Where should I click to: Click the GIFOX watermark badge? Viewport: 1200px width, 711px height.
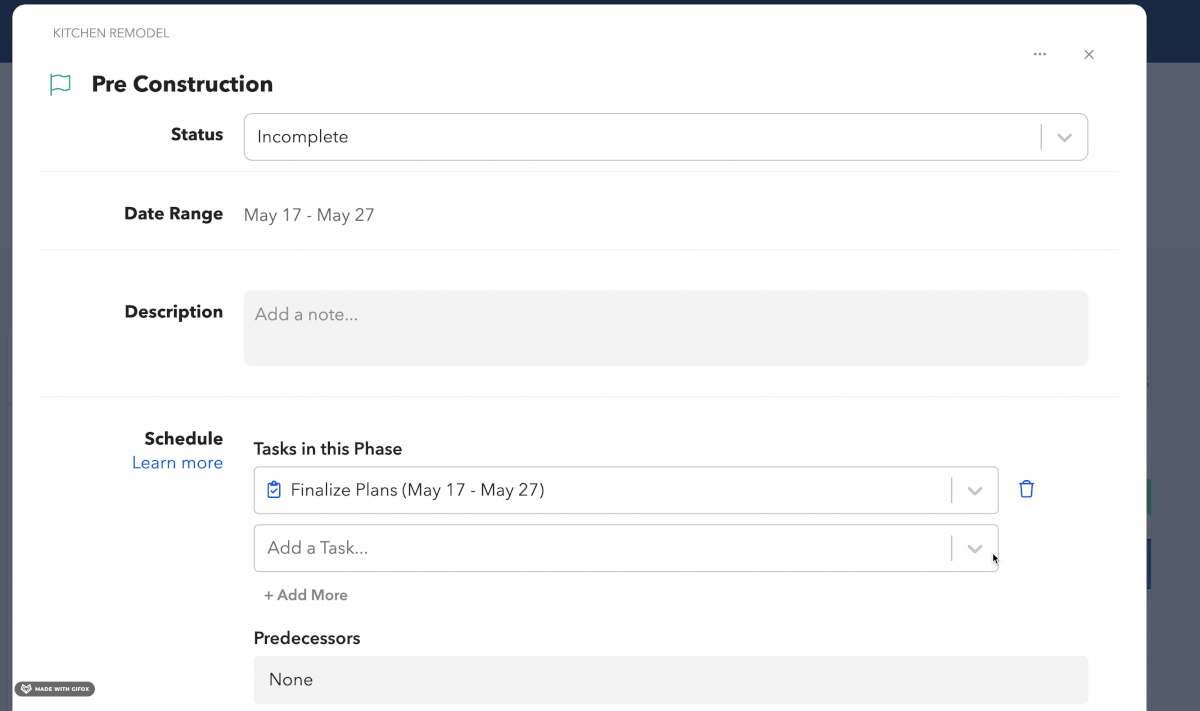coord(55,688)
